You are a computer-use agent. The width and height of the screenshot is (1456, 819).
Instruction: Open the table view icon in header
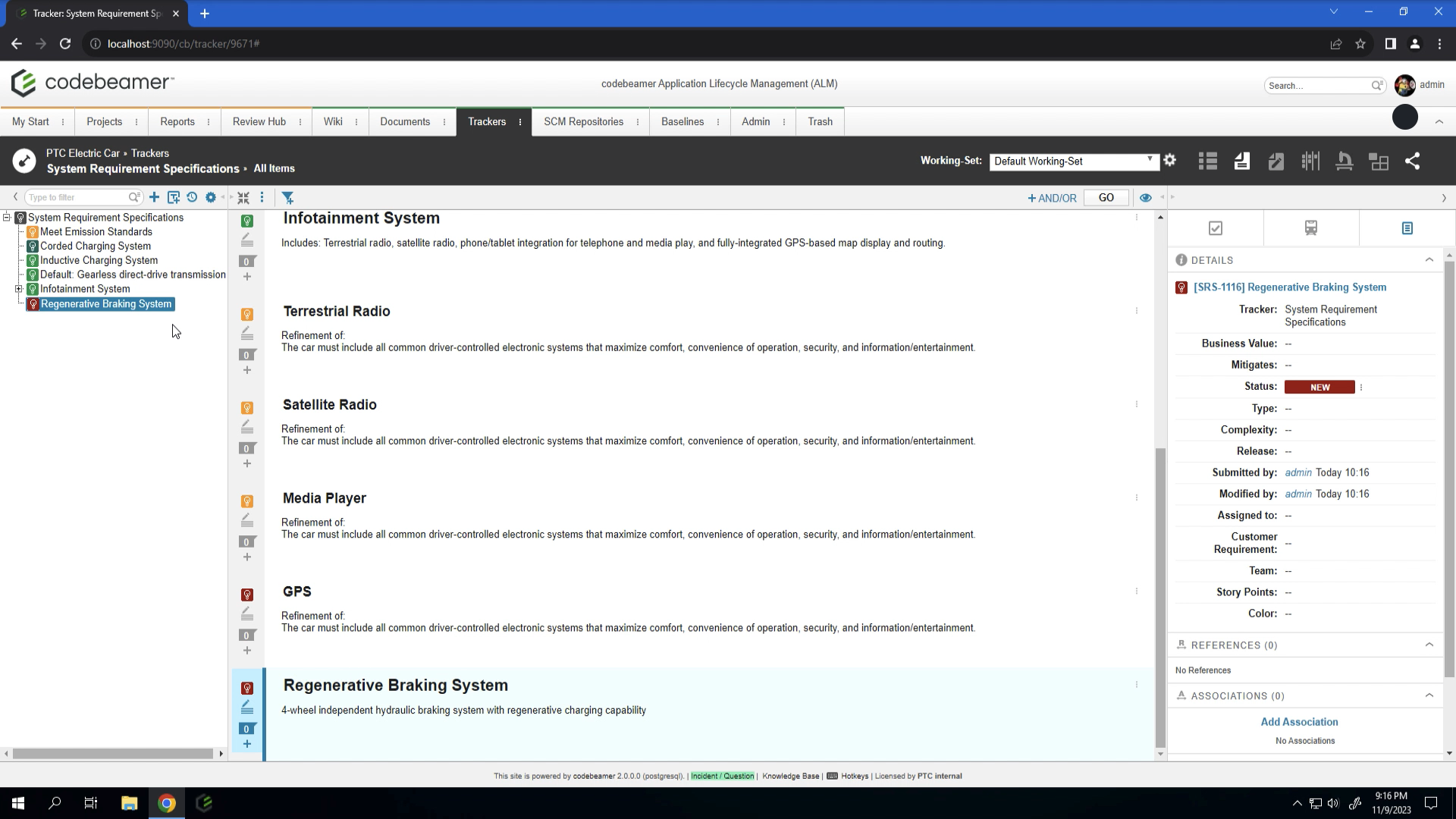pos(1208,162)
